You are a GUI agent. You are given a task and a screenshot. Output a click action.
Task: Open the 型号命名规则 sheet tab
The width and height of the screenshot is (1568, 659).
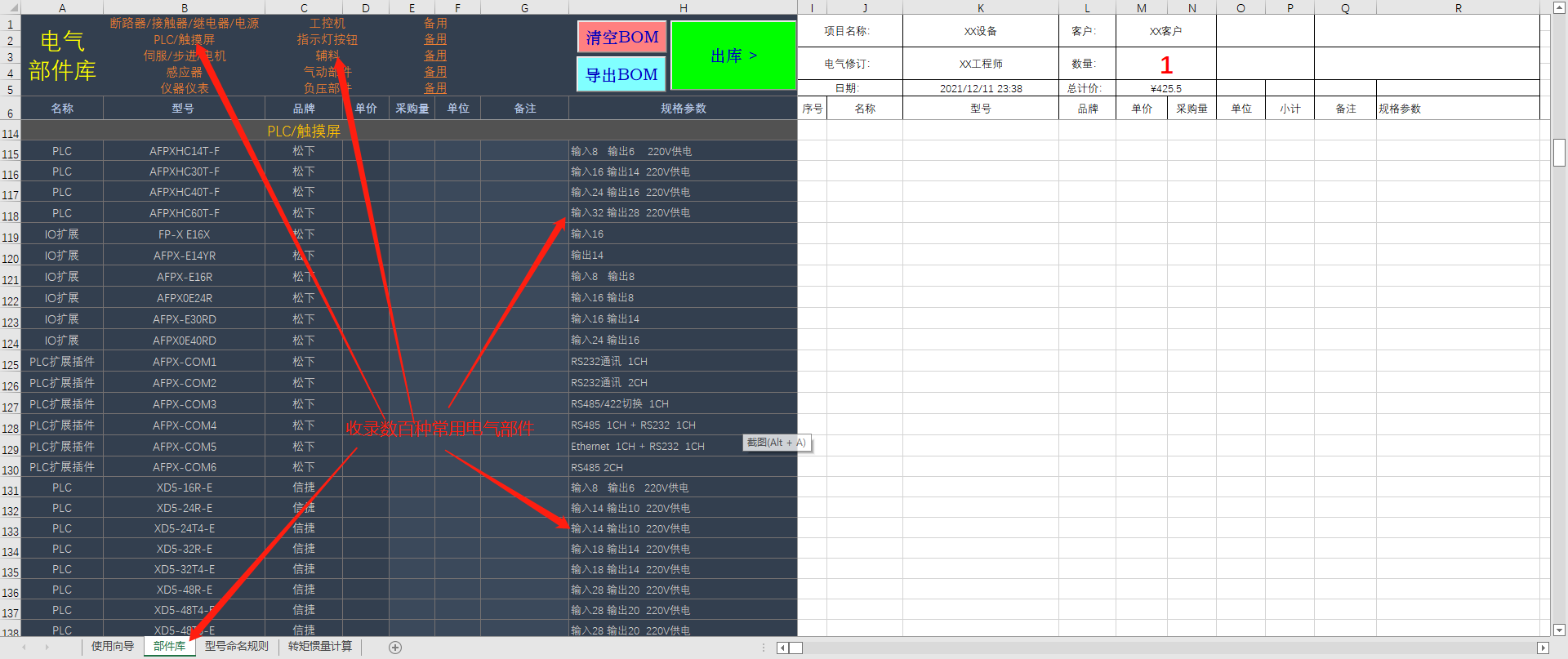[x=236, y=647]
